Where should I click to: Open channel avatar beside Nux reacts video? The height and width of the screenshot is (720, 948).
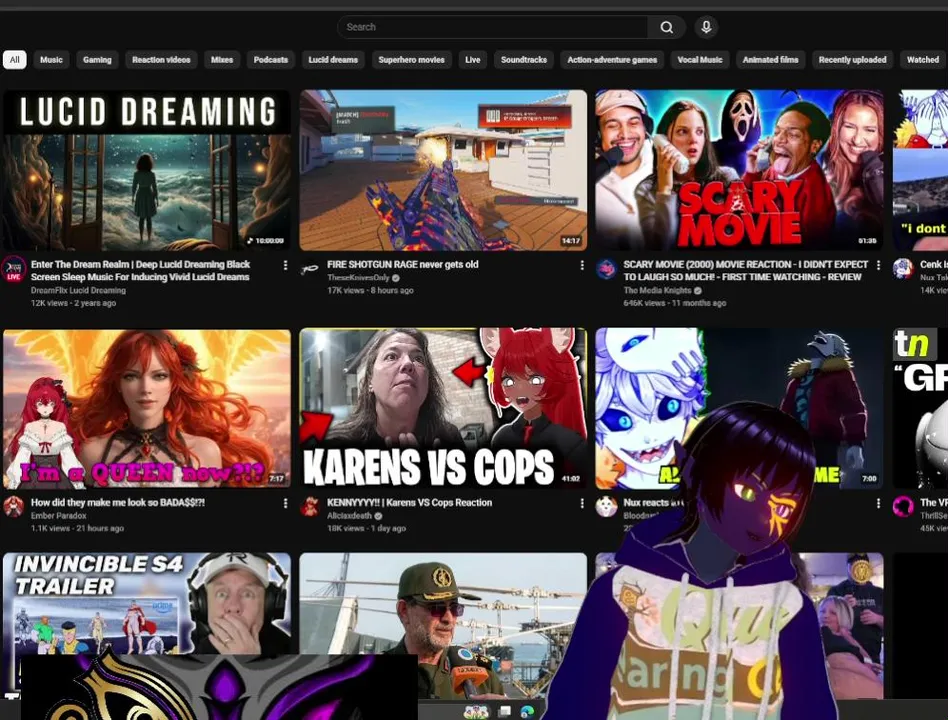pyautogui.click(x=606, y=507)
